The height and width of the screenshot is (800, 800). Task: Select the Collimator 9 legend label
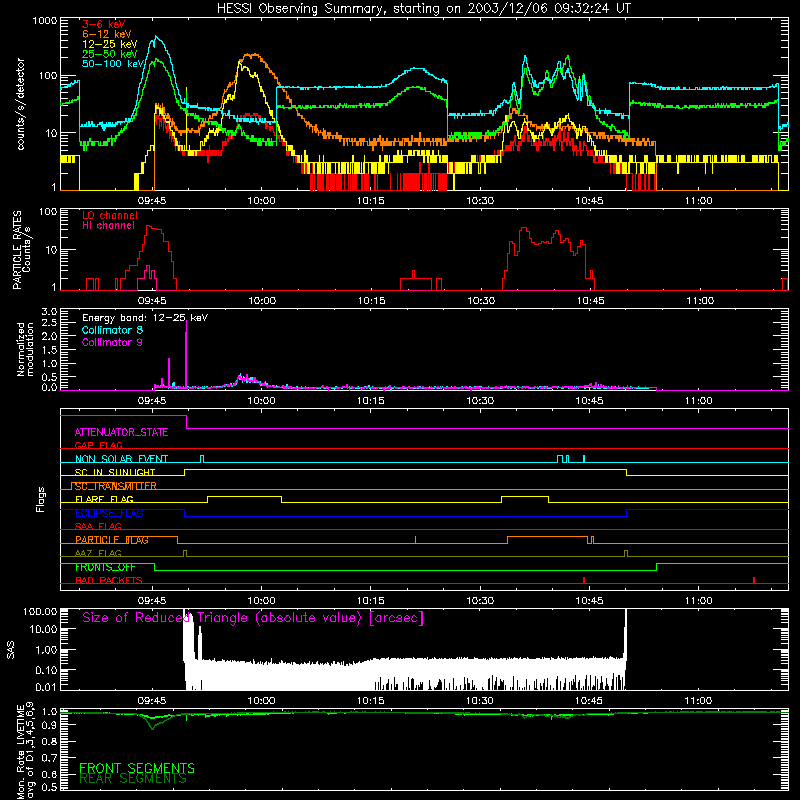[112, 342]
